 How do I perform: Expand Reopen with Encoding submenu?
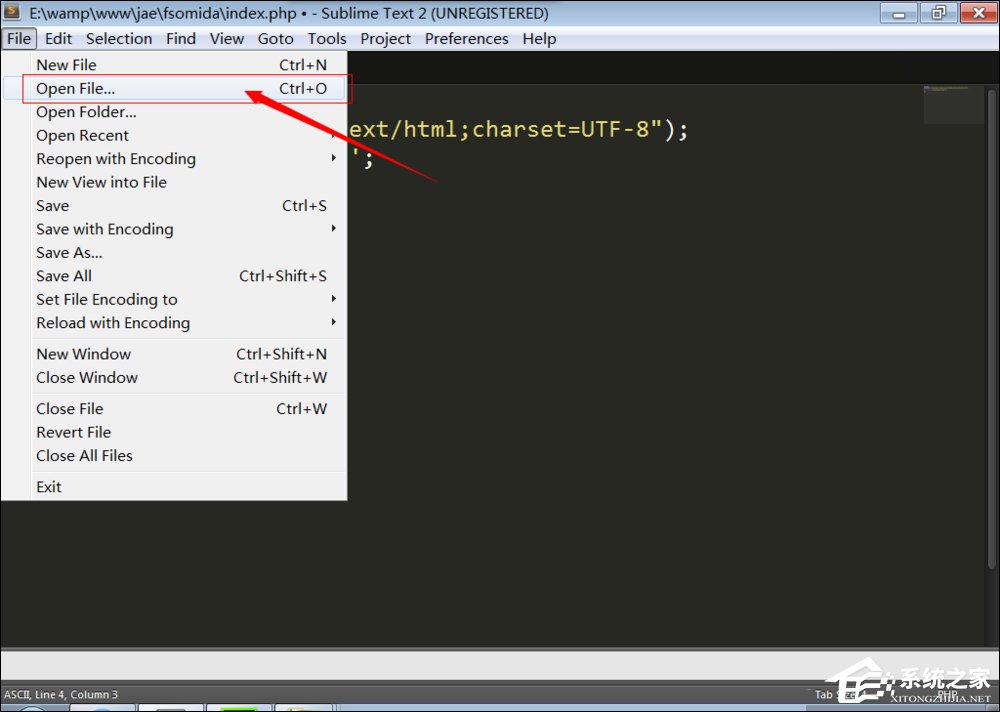point(116,159)
